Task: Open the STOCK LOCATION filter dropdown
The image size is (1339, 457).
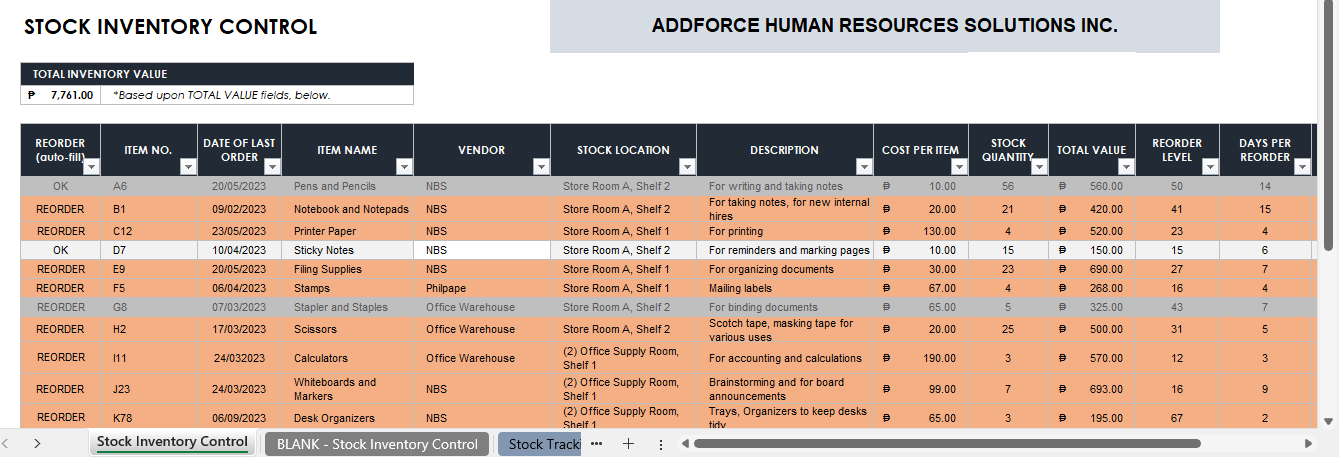Action: pyautogui.click(x=687, y=167)
